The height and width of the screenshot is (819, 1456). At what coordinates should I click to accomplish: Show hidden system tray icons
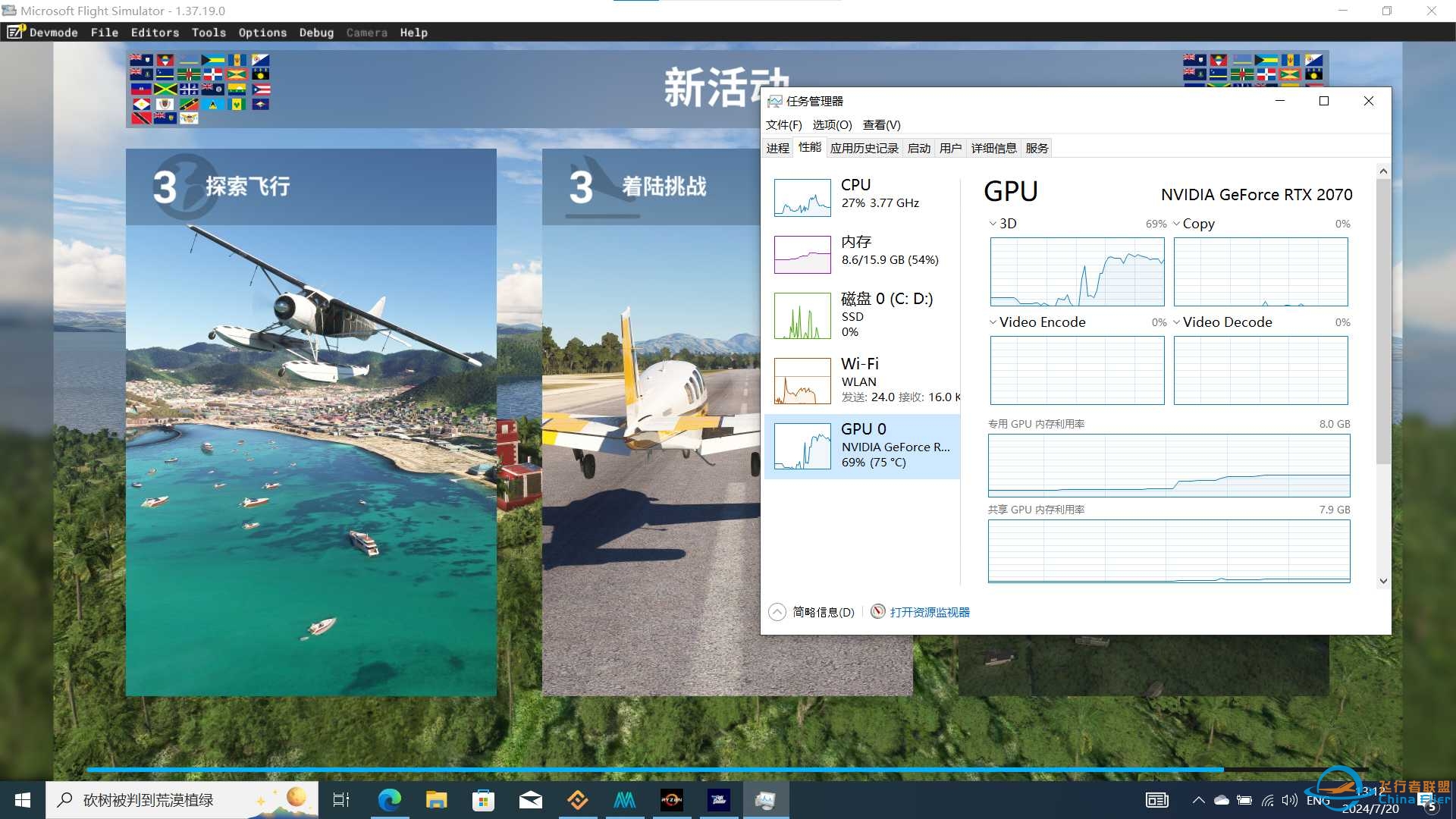[x=1199, y=800]
